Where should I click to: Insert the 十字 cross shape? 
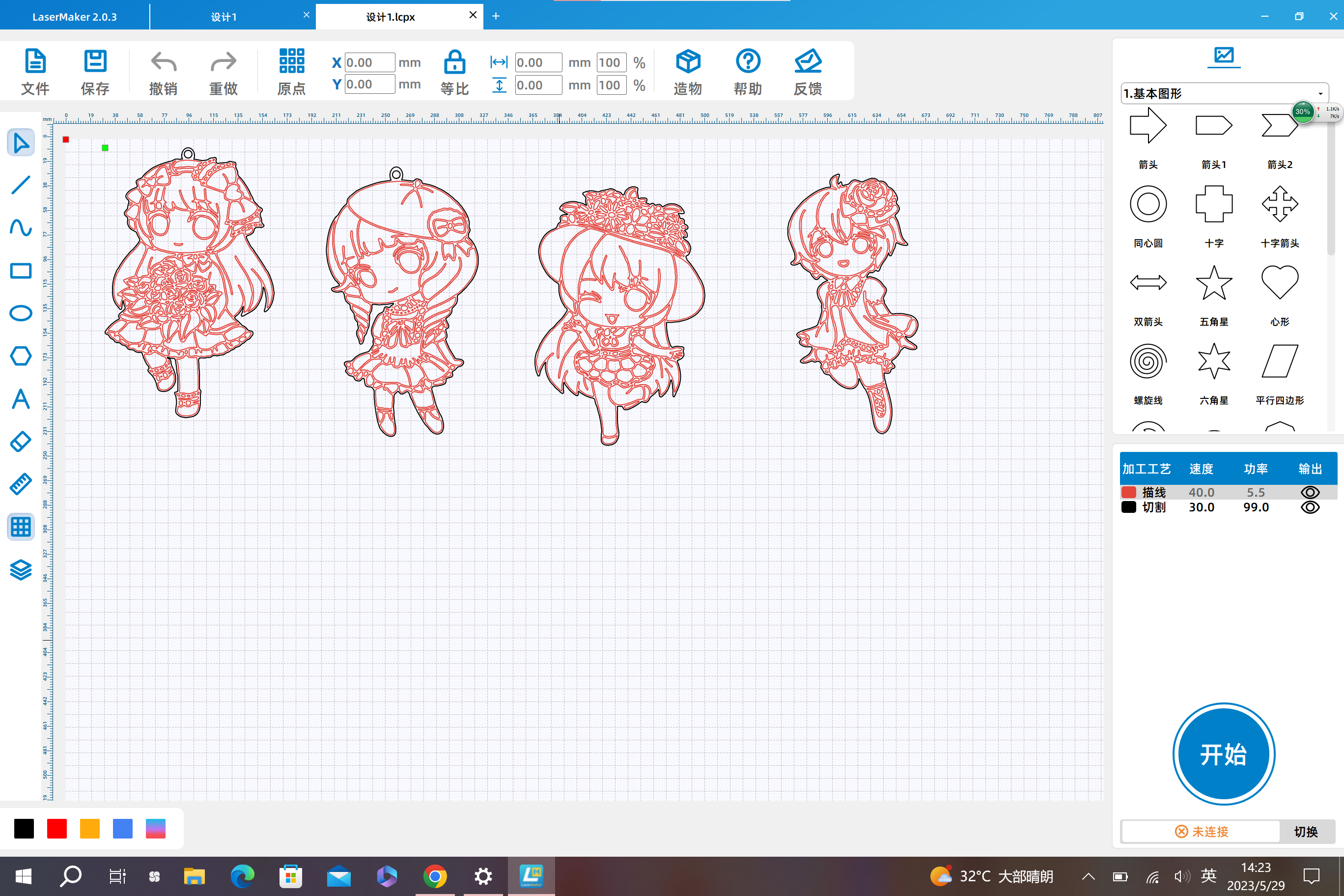1214,204
